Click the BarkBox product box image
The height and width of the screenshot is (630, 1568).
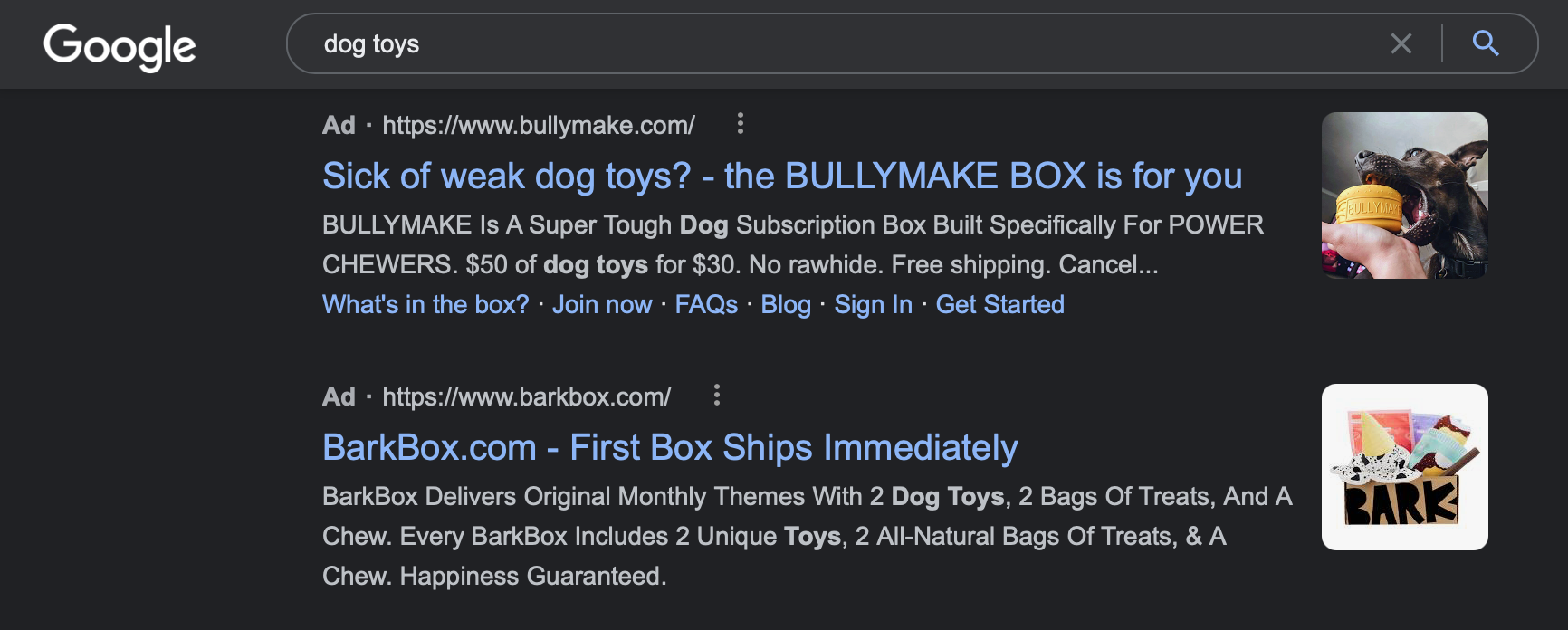coord(1404,466)
